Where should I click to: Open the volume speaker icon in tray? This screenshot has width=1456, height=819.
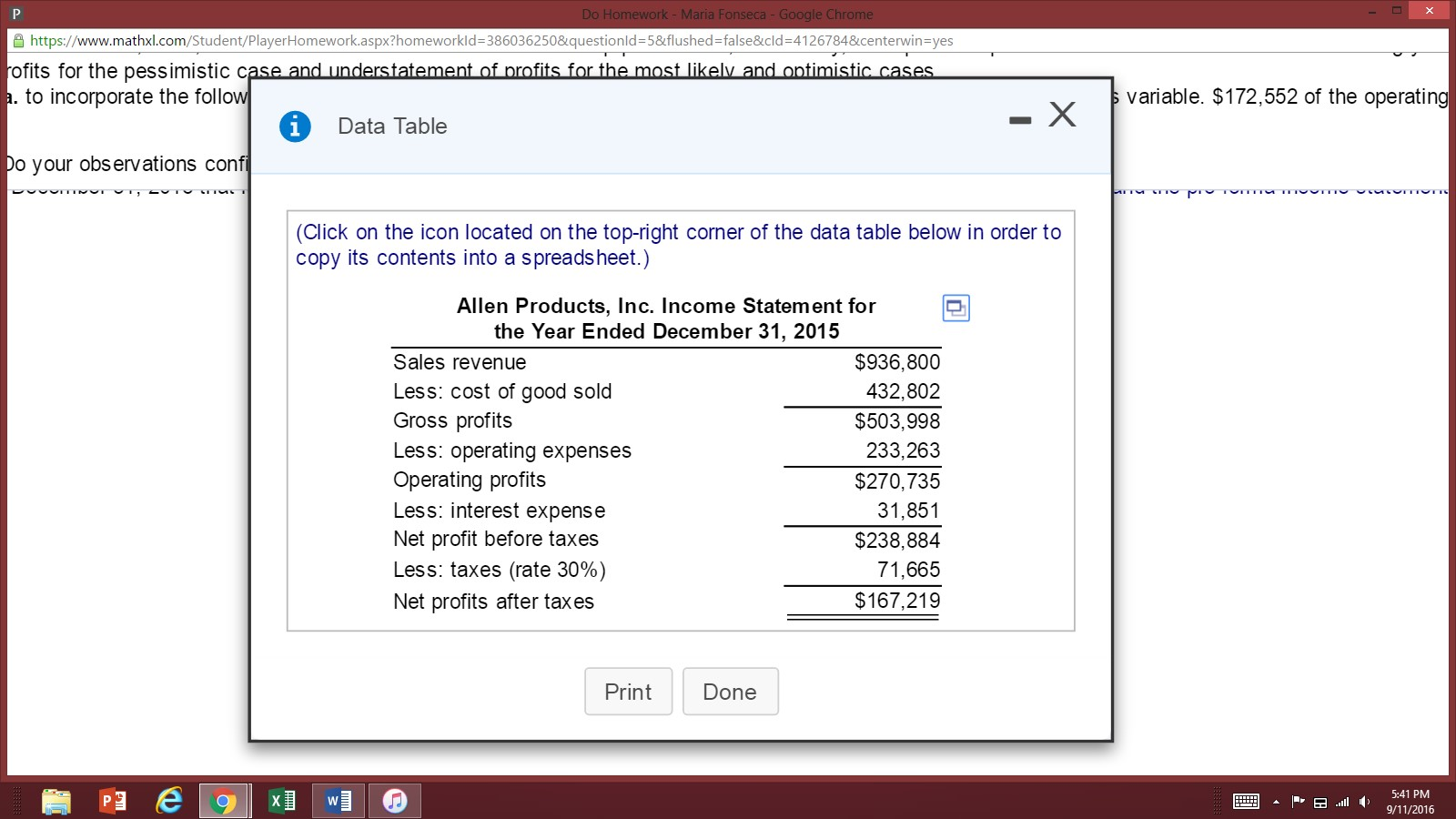tap(1364, 802)
